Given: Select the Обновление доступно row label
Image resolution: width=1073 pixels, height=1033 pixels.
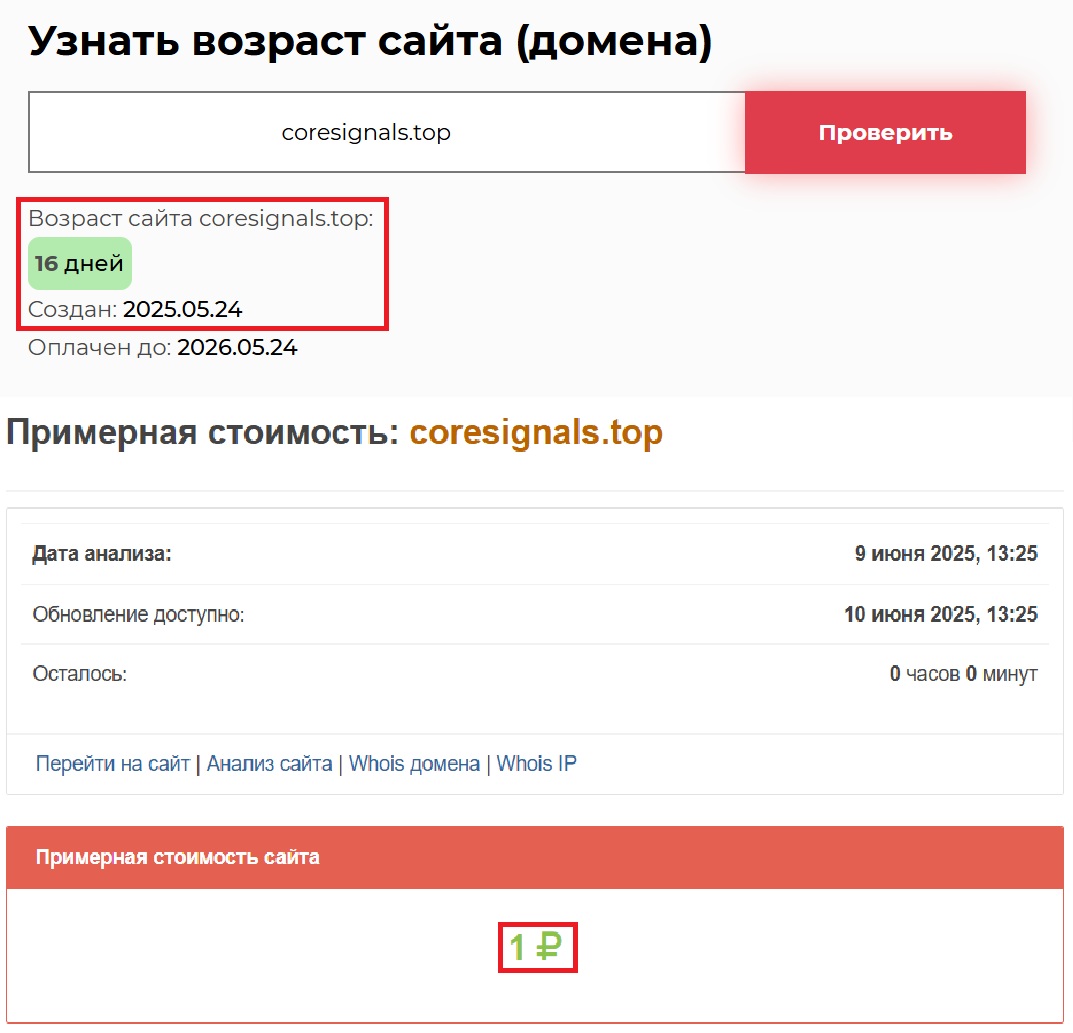Looking at the screenshot, I should 138,614.
